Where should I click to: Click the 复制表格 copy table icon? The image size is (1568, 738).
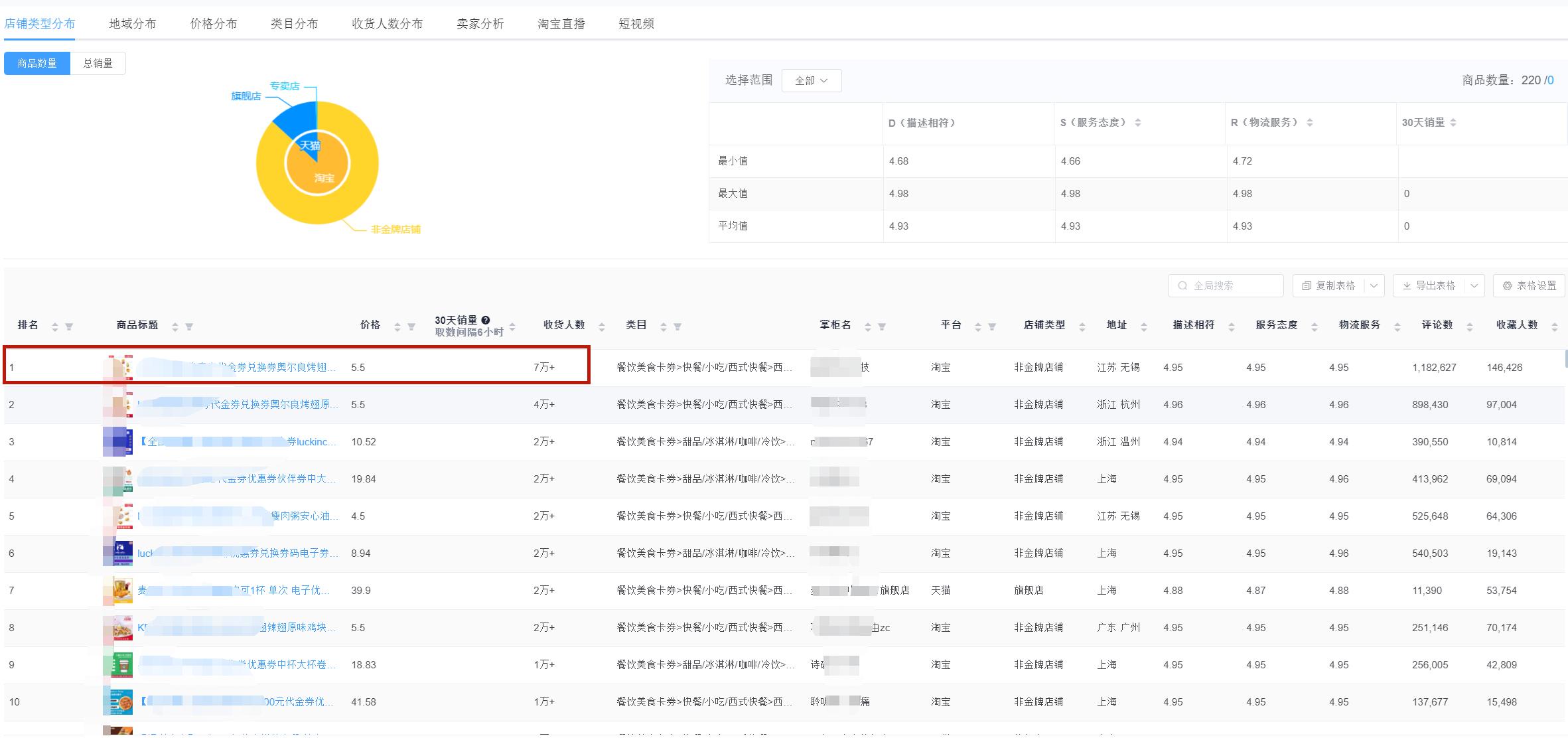(1305, 285)
